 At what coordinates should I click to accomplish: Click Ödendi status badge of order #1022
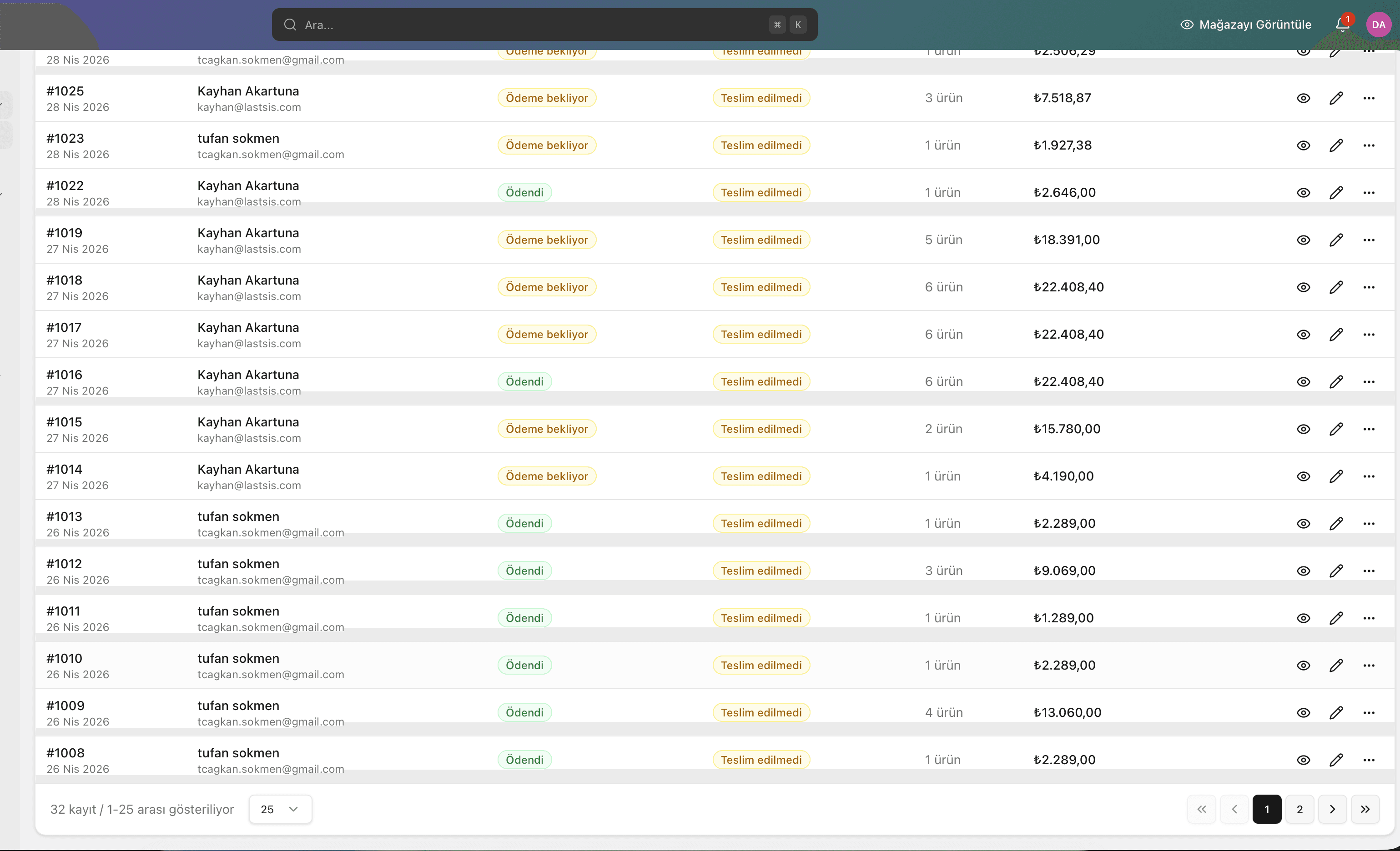tap(524, 192)
